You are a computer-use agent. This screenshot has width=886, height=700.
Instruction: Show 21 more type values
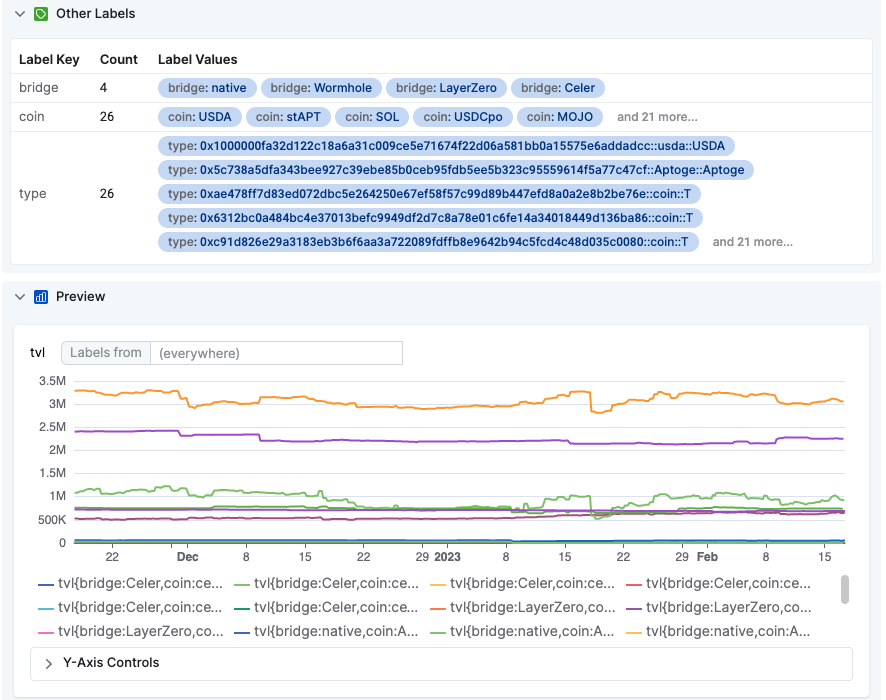[752, 242]
